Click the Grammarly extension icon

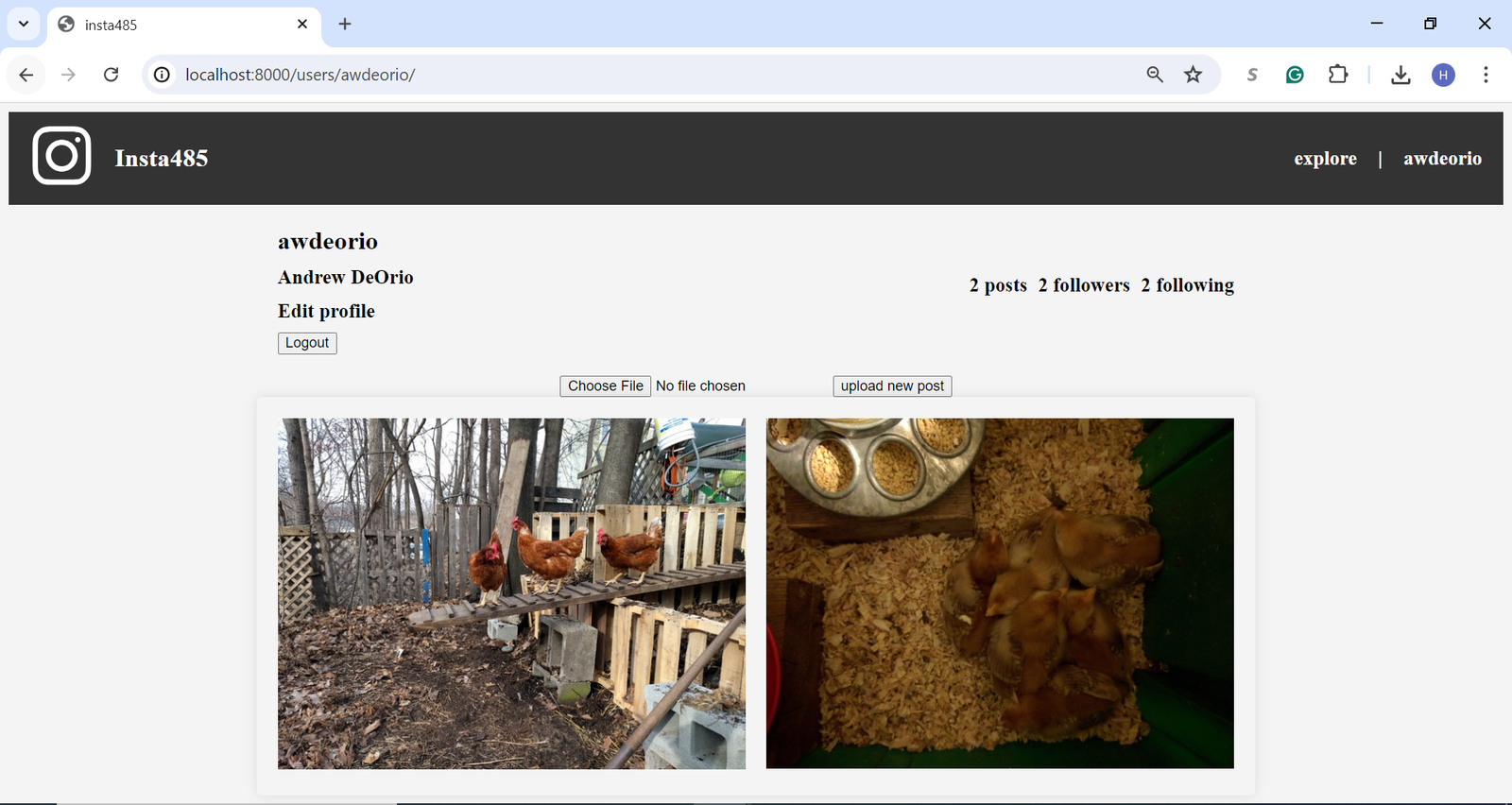[x=1295, y=75]
